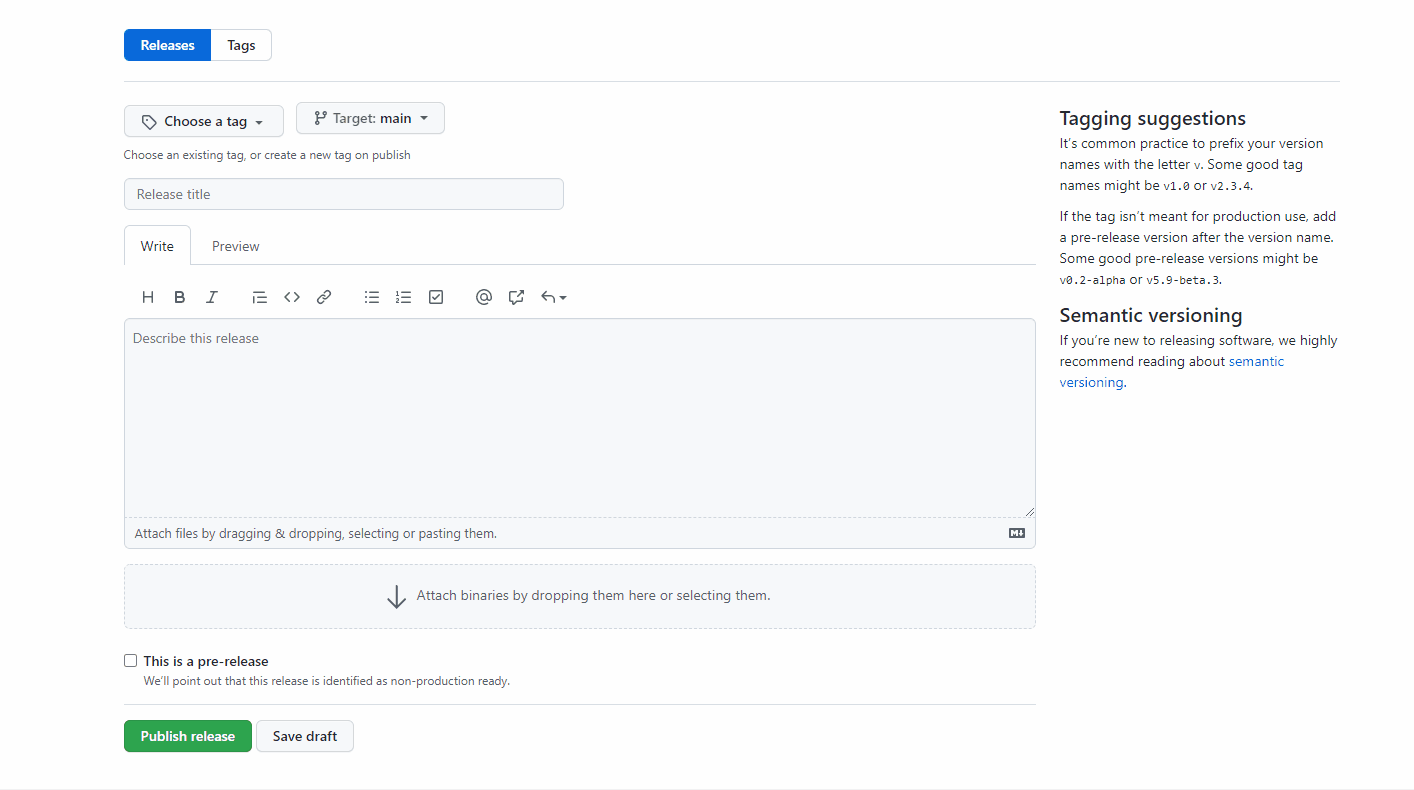
Task: Open the semantic versioning link
Action: (1255, 361)
